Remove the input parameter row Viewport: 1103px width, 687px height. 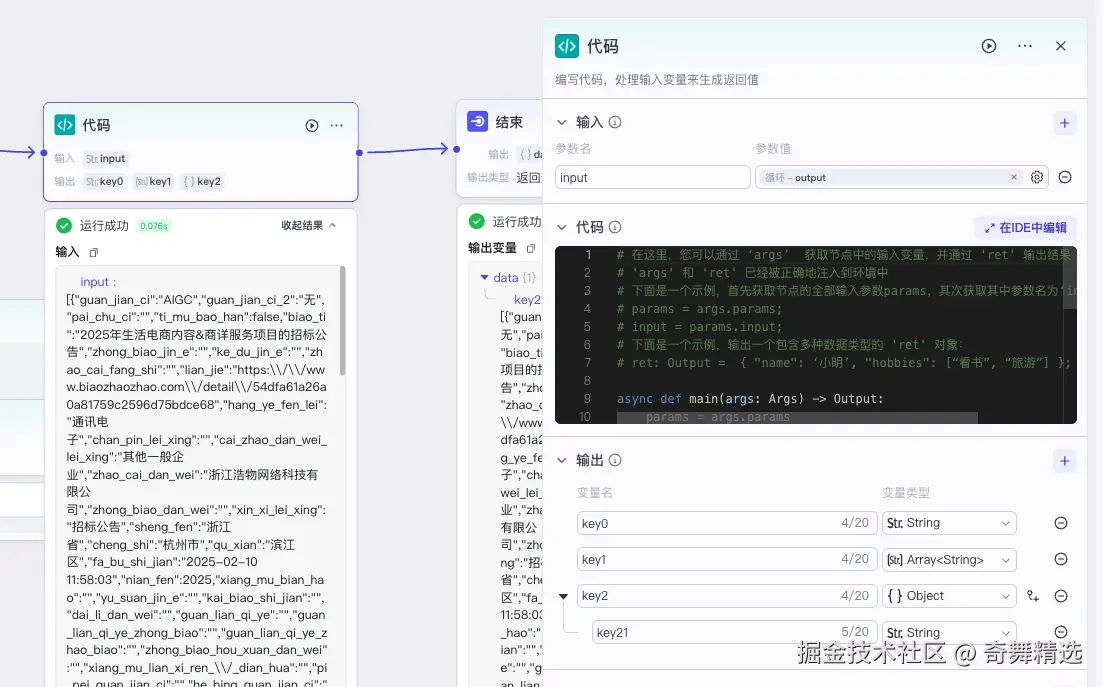pyautogui.click(x=1065, y=177)
